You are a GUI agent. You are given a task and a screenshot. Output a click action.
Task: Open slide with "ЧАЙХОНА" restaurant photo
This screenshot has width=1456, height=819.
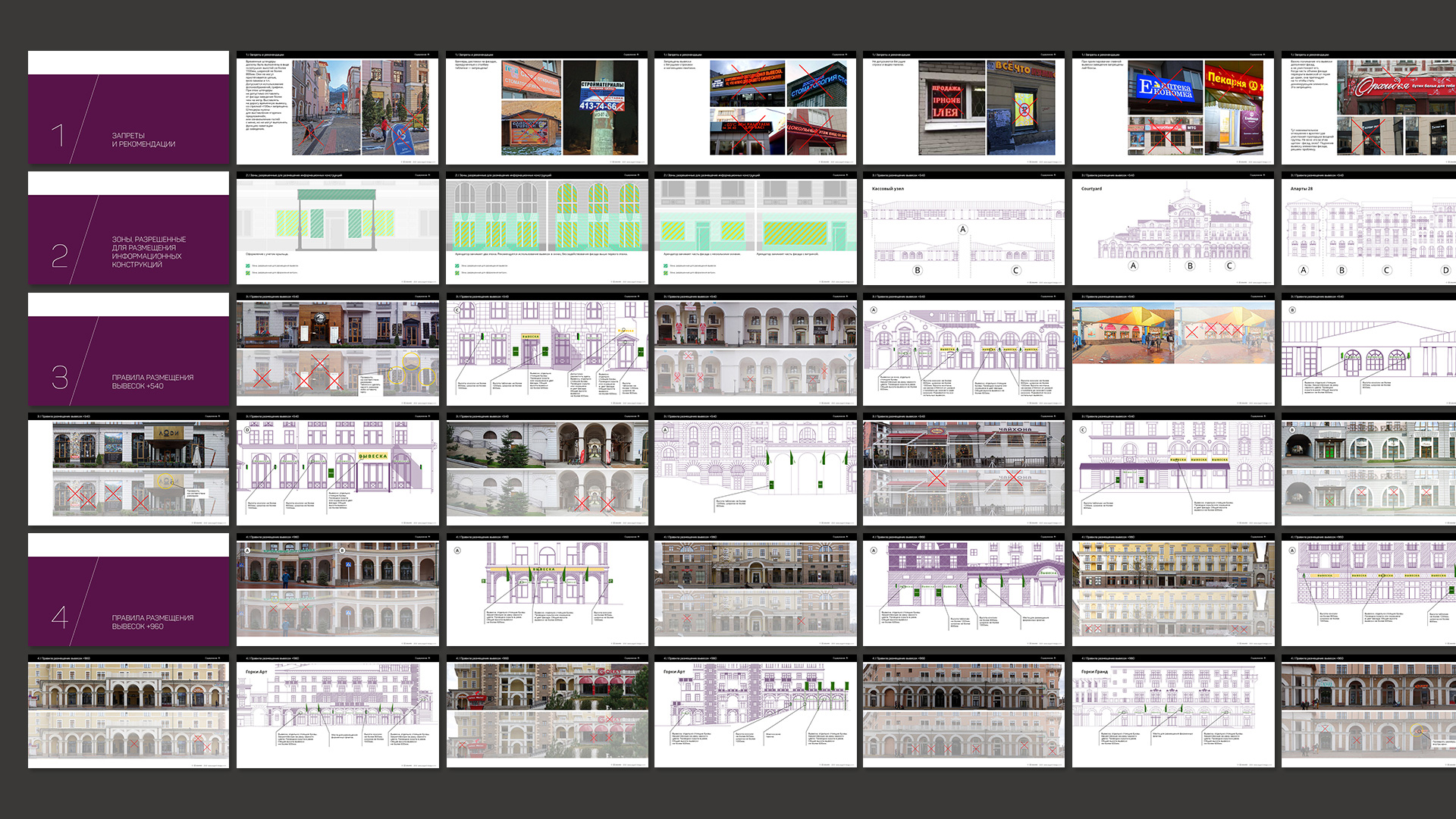coord(963,469)
